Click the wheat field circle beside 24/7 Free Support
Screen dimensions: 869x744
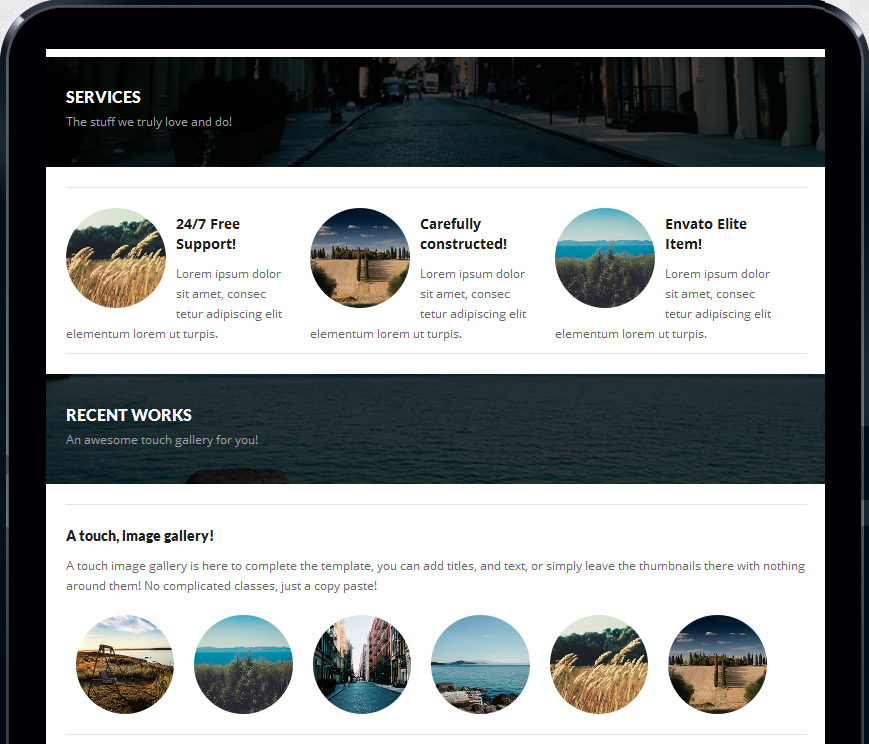pos(116,258)
